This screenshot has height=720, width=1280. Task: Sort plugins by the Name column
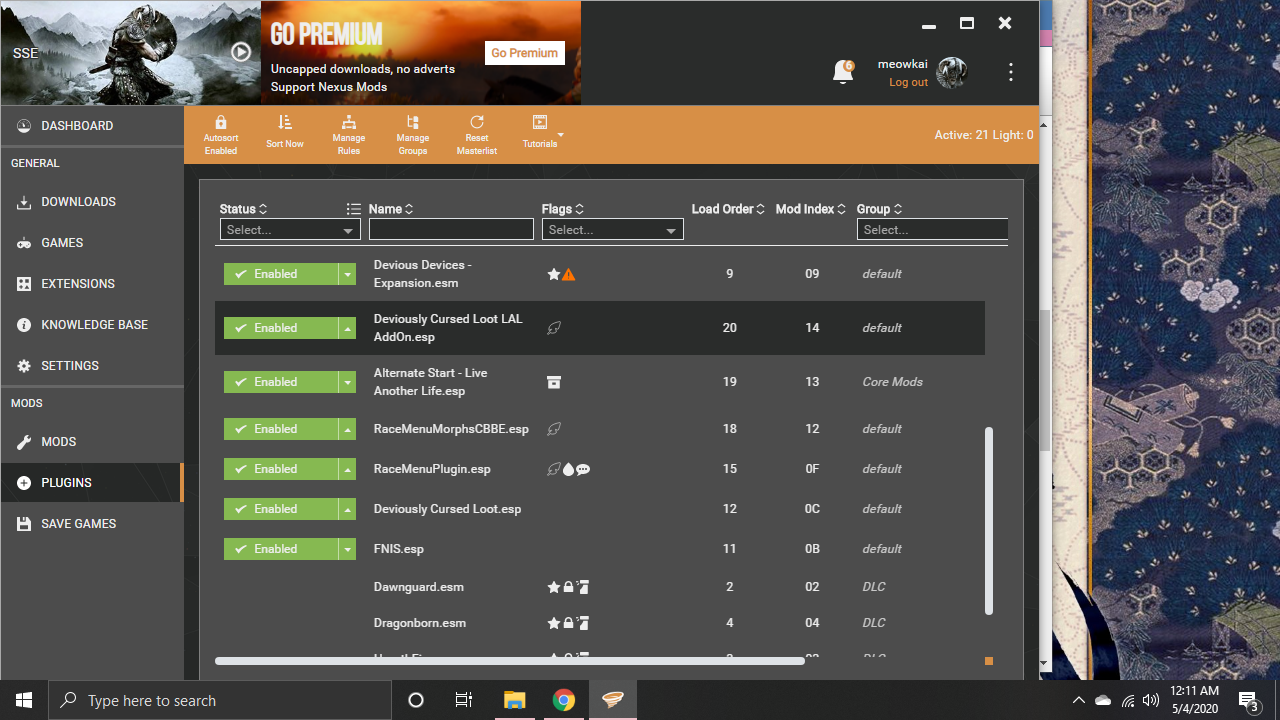[391, 209]
